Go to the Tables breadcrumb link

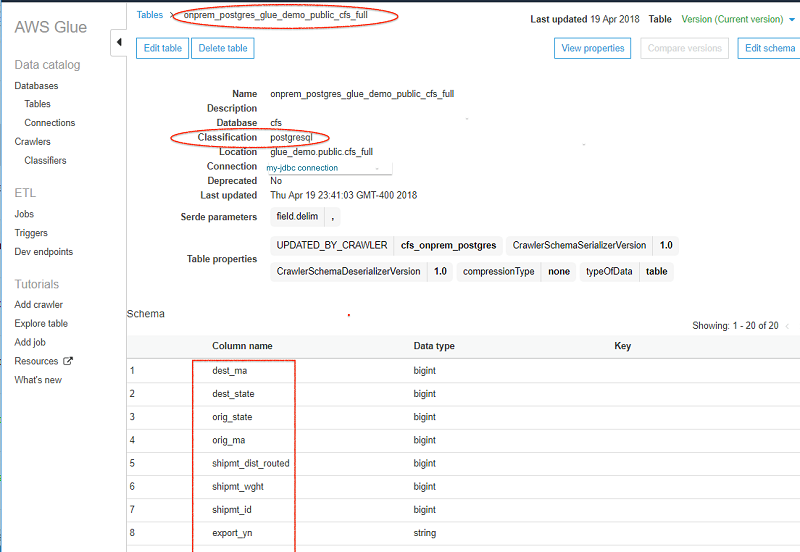click(149, 15)
